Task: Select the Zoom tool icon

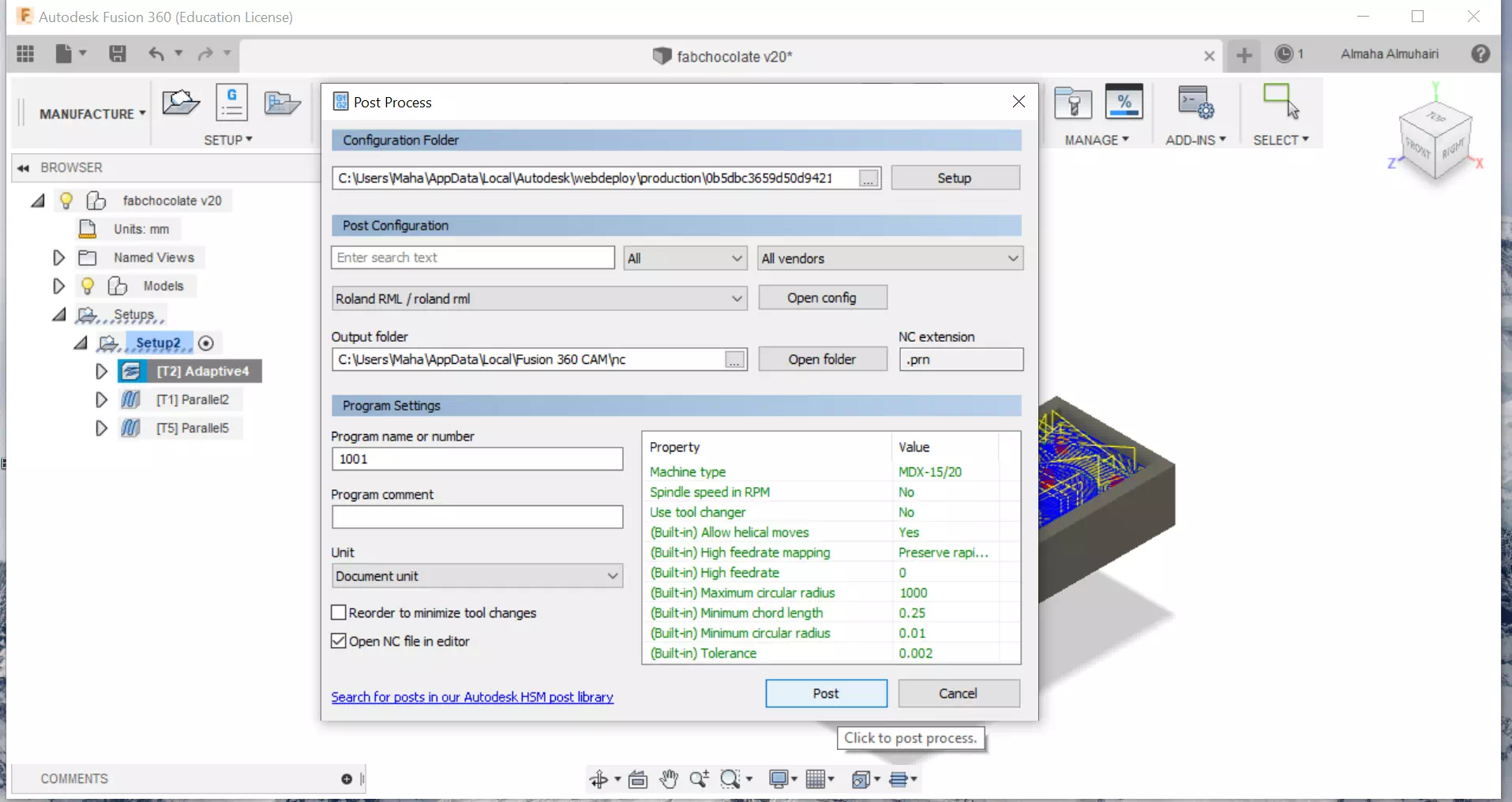Action: [x=699, y=780]
